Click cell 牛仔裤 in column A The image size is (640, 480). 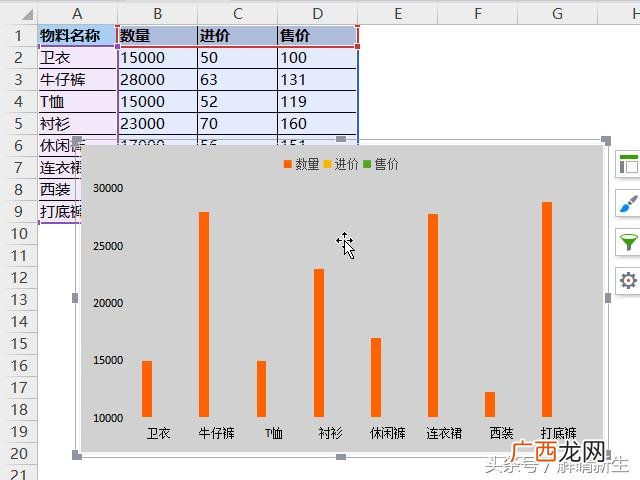[77, 80]
